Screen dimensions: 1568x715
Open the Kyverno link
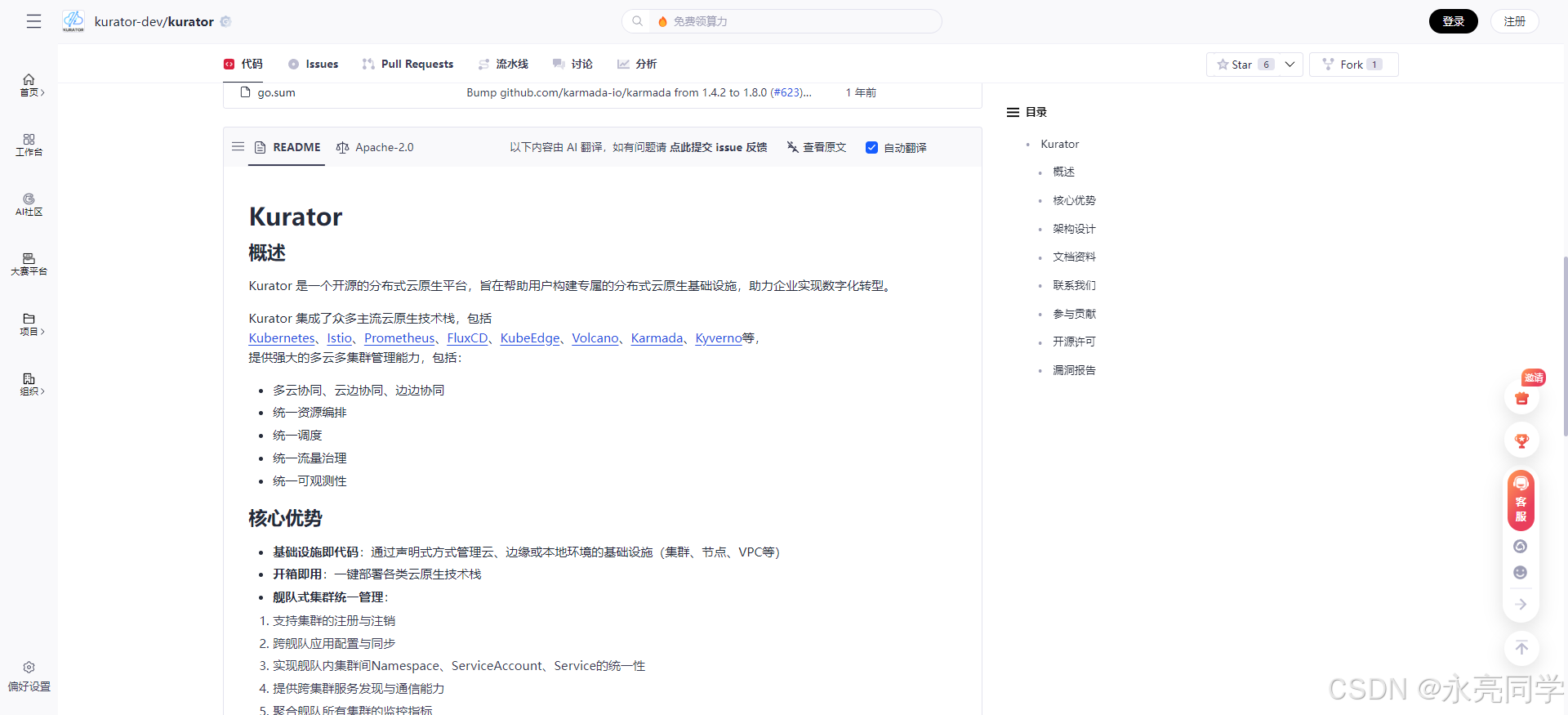click(719, 338)
